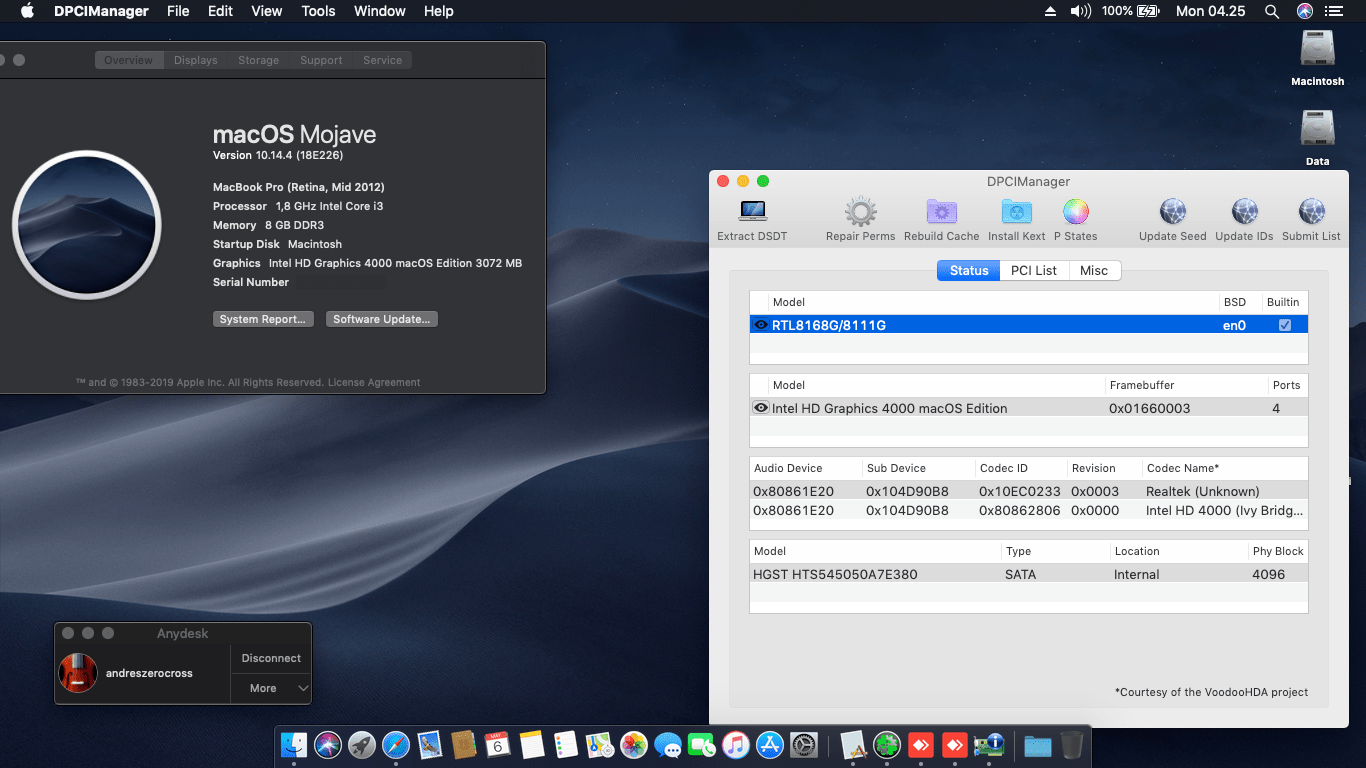Open the Tools menu in menu bar
This screenshot has width=1366, height=768.
coord(318,11)
